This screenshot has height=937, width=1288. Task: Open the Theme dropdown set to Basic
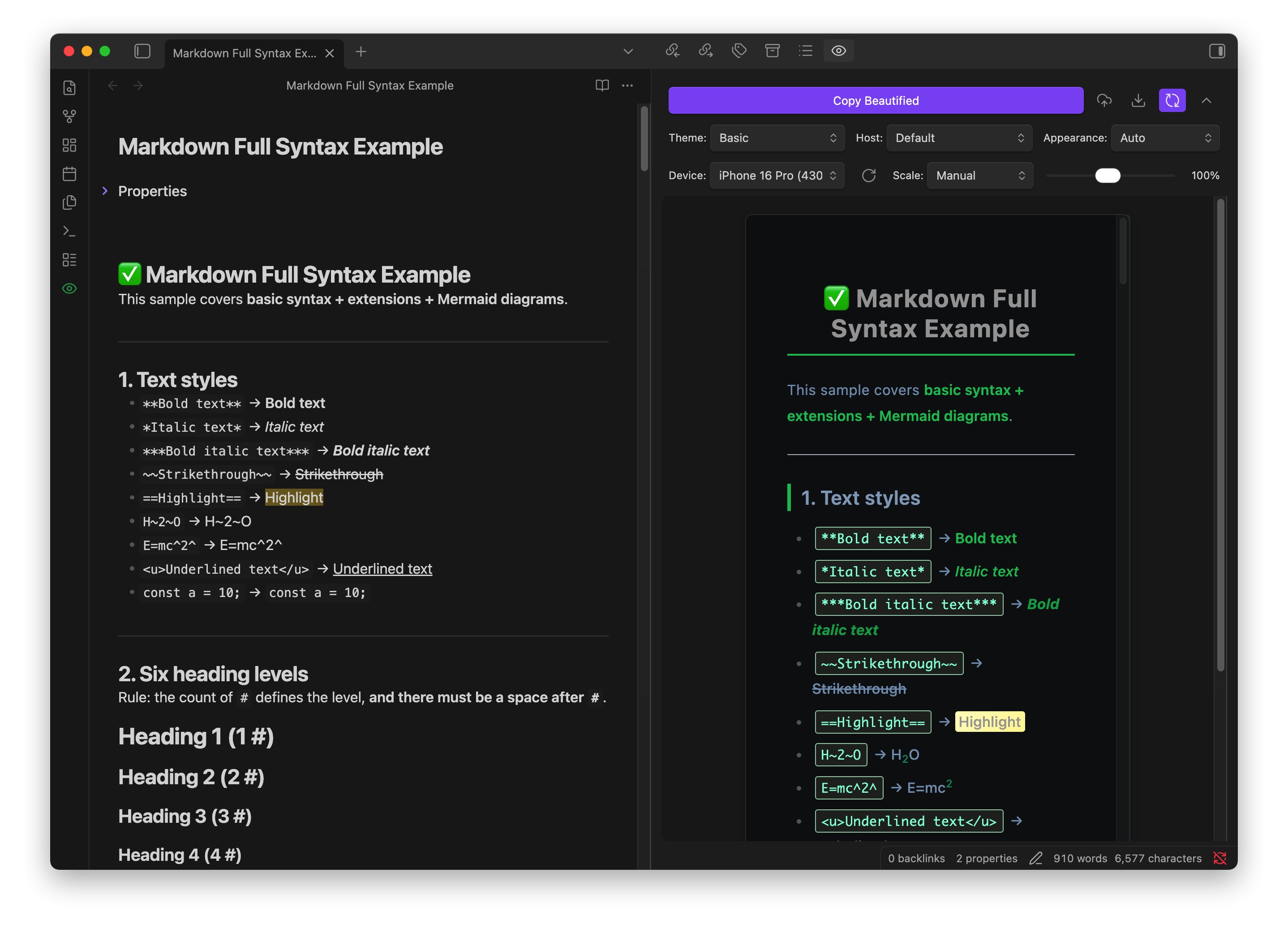tap(777, 138)
